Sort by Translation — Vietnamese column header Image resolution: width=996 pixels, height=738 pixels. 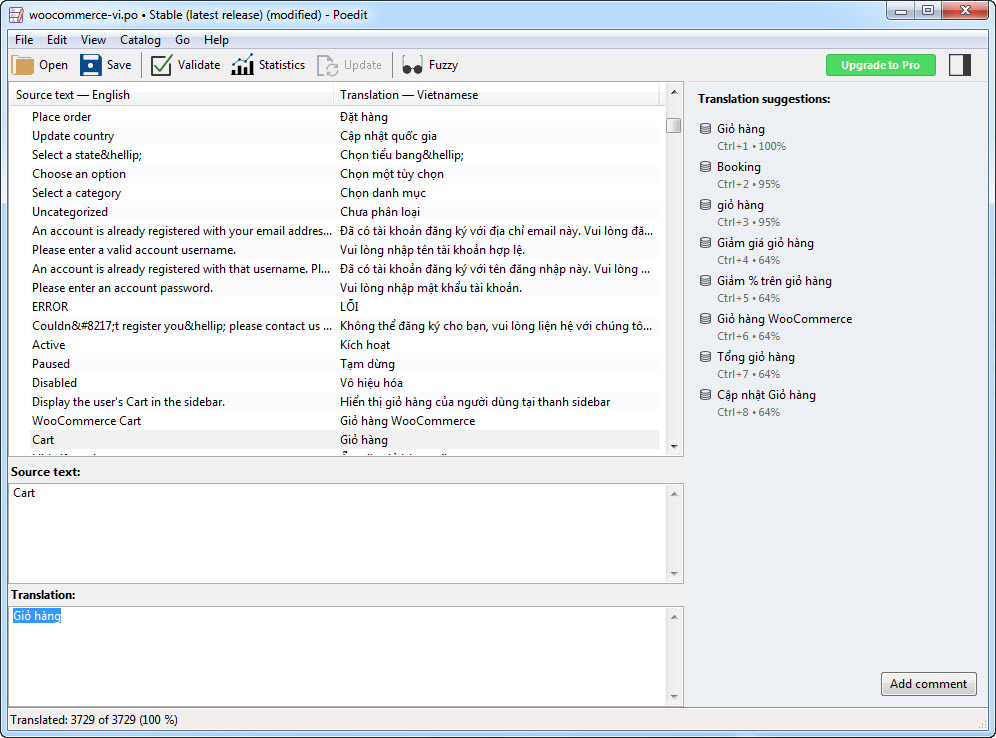tap(495, 95)
